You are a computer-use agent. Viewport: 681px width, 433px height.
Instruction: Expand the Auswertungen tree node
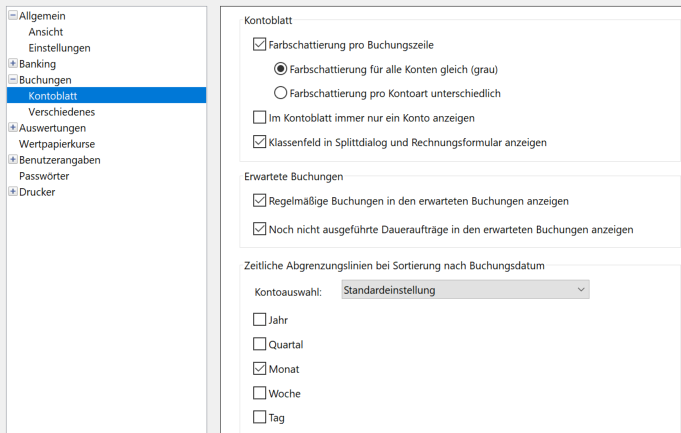tap(12, 128)
